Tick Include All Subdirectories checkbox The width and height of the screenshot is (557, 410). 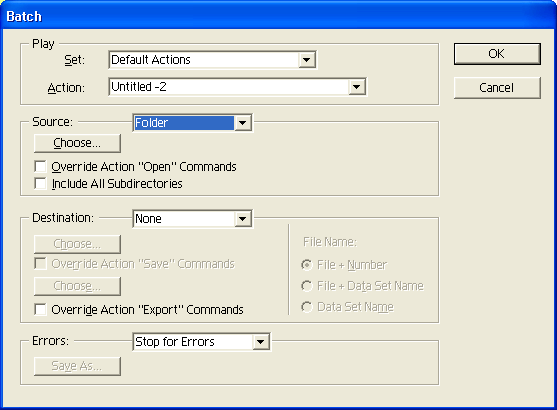40,183
